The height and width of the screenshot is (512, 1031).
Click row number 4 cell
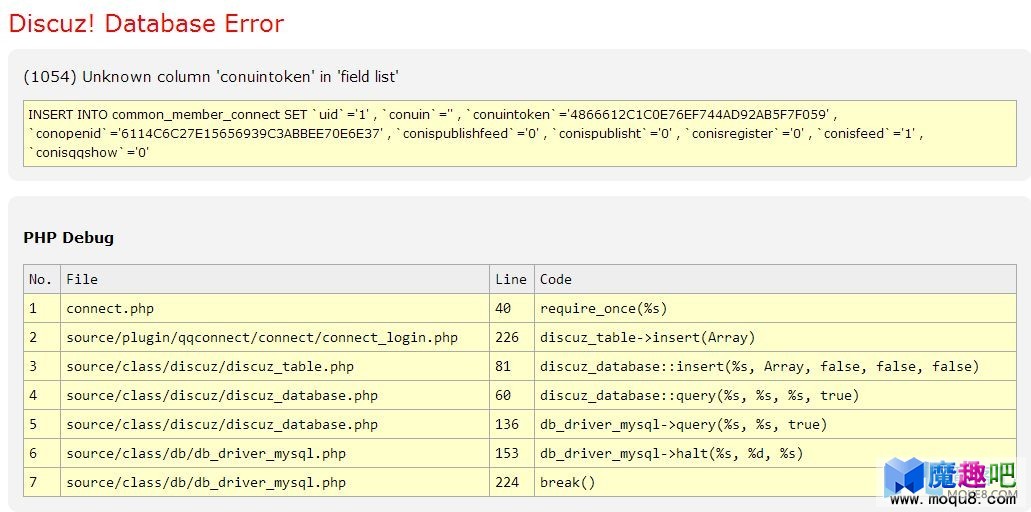[x=41, y=395]
